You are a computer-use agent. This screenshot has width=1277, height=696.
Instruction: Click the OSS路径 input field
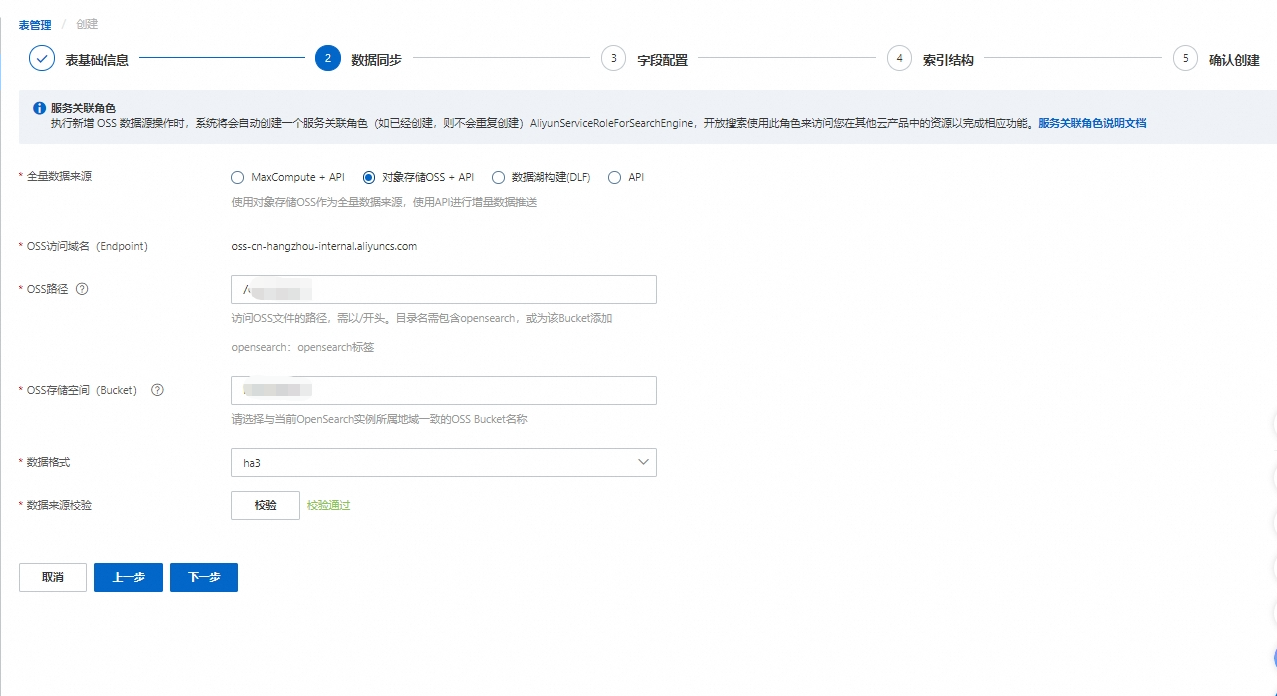(444, 290)
